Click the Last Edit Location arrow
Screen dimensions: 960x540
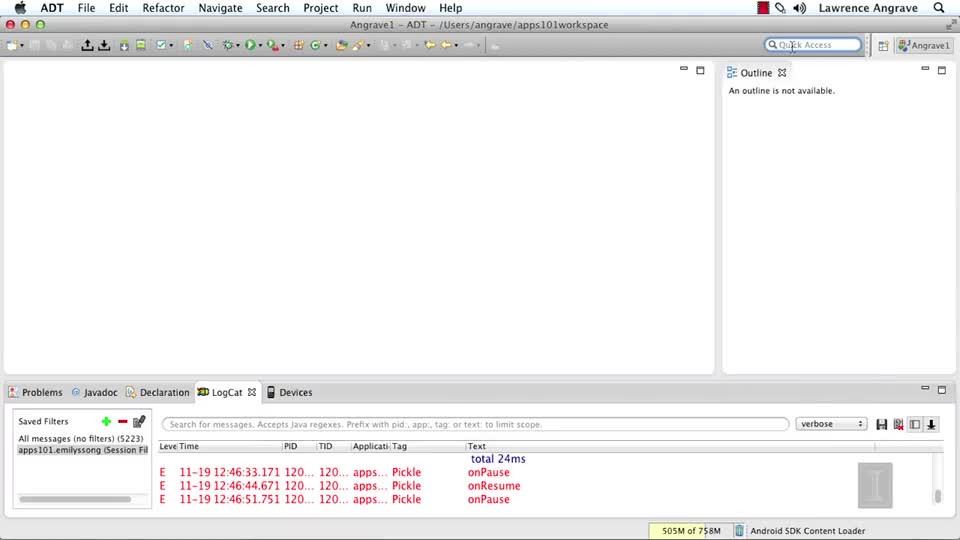[x=430, y=45]
